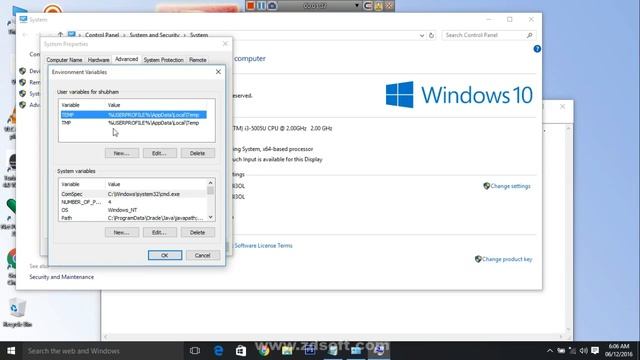
Task: Open the taskbar clock and date
Action: 618,351
